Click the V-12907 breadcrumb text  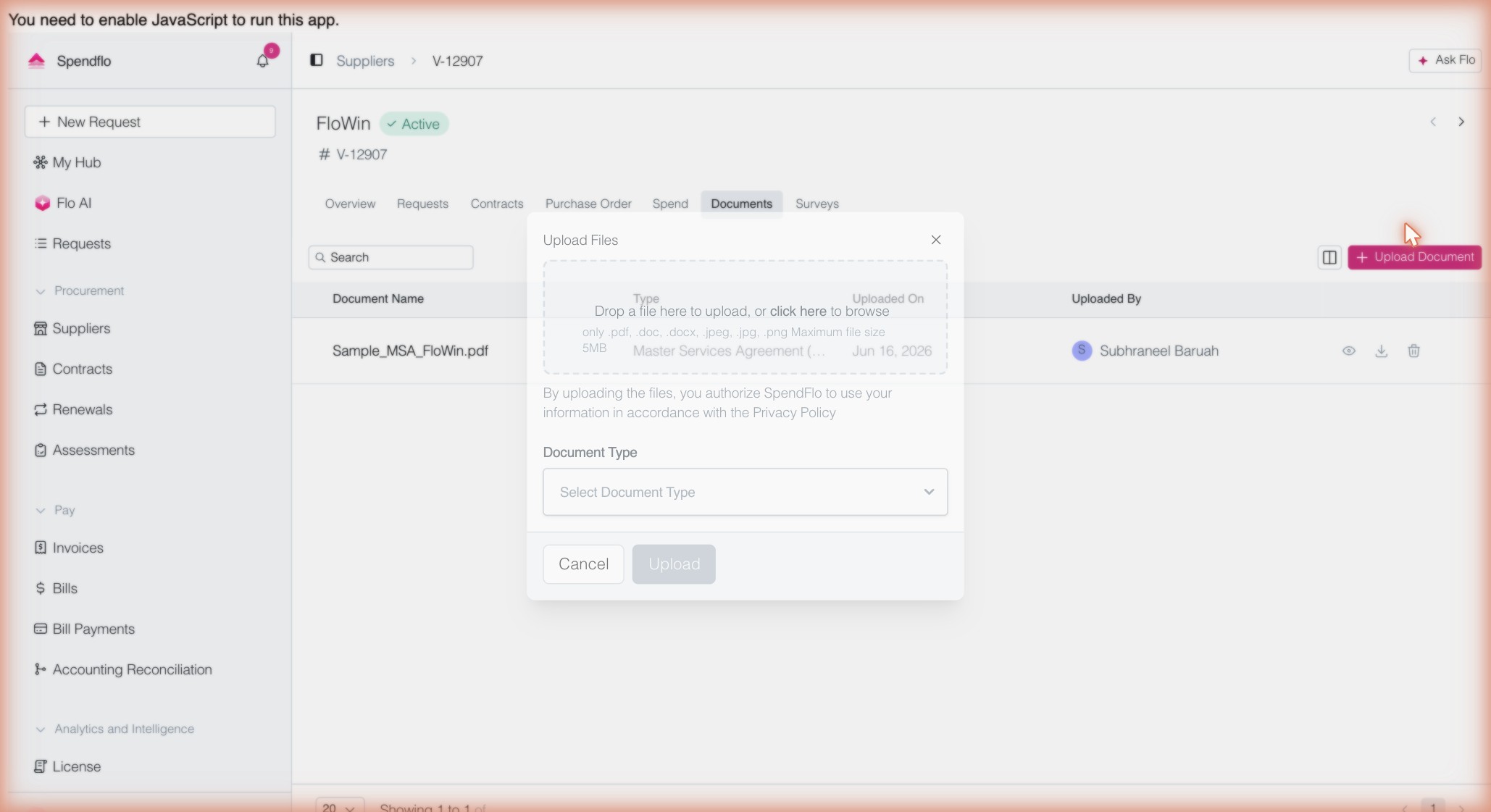(x=458, y=61)
